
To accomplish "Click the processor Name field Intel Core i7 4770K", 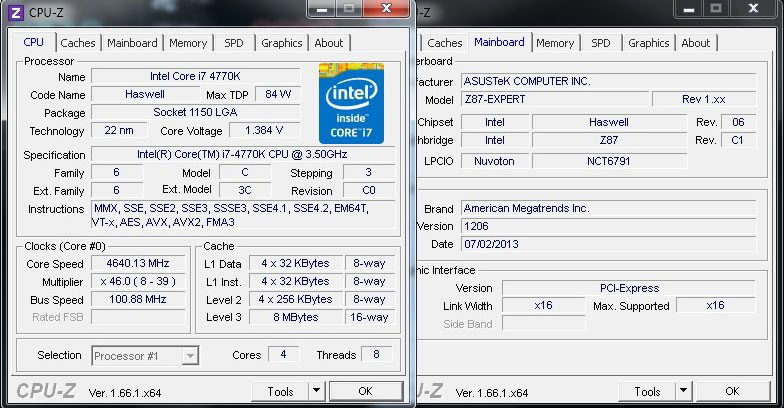I will click(x=196, y=76).
